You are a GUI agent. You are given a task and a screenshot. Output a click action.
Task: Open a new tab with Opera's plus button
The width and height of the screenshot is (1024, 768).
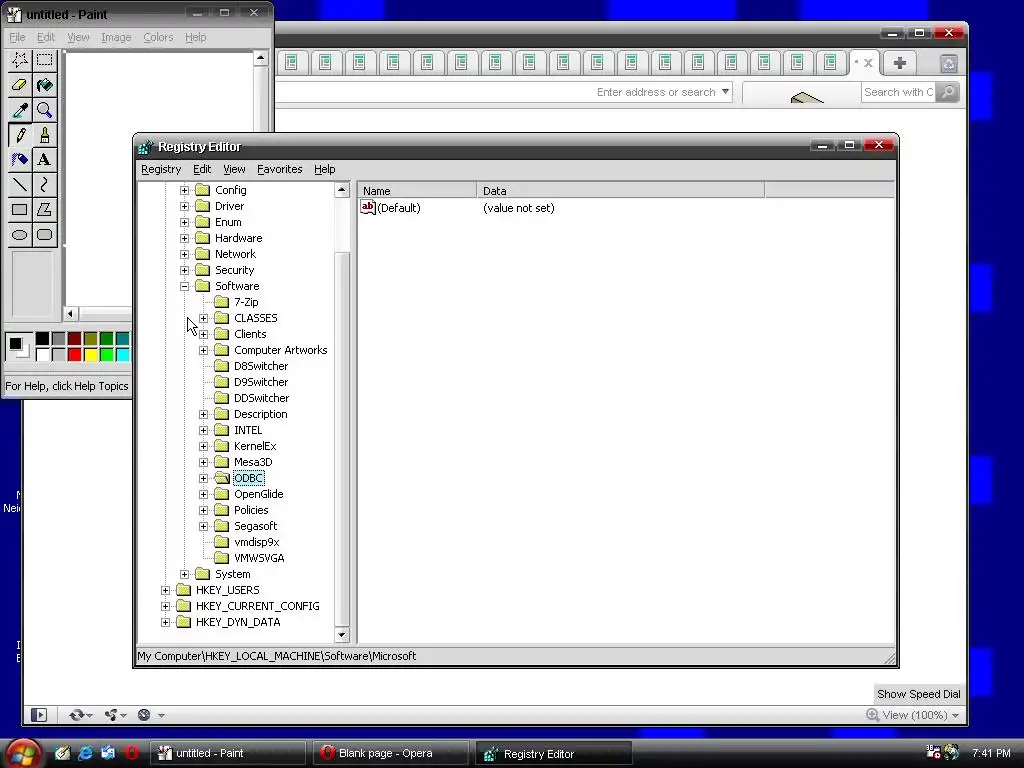click(899, 63)
